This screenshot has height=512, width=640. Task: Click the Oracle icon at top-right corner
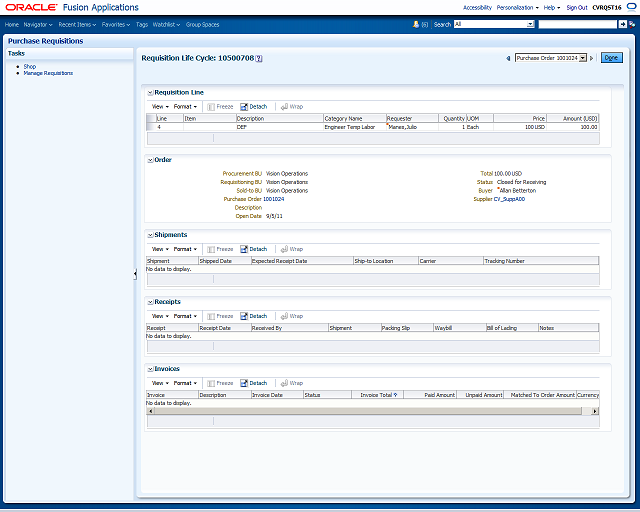[x=631, y=7]
